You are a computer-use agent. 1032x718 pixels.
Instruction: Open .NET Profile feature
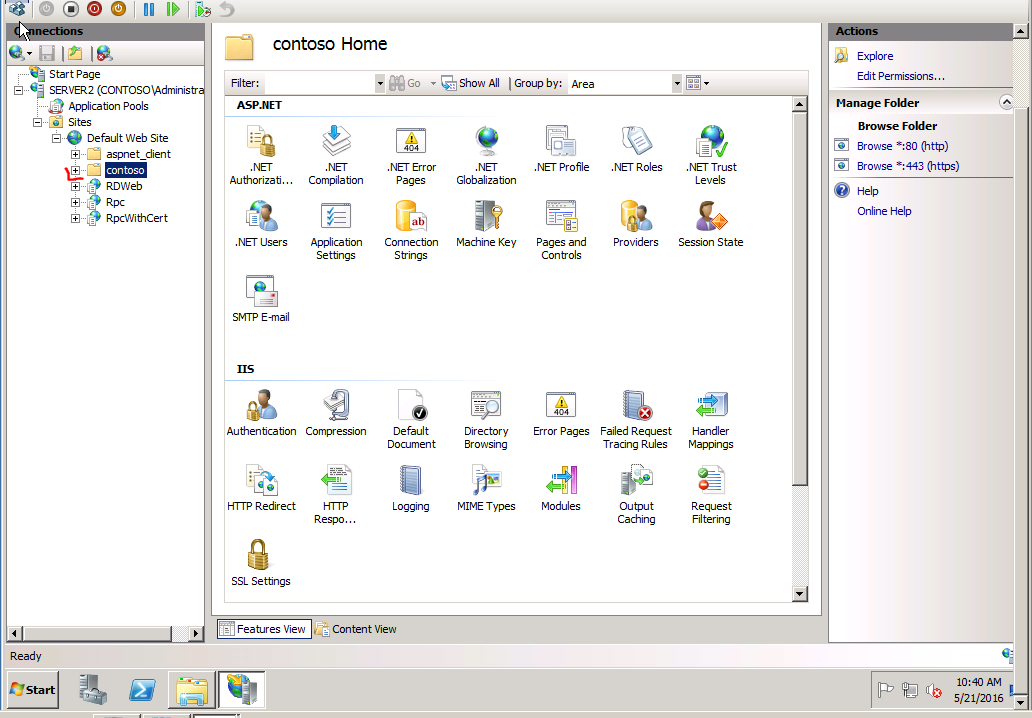pos(561,149)
